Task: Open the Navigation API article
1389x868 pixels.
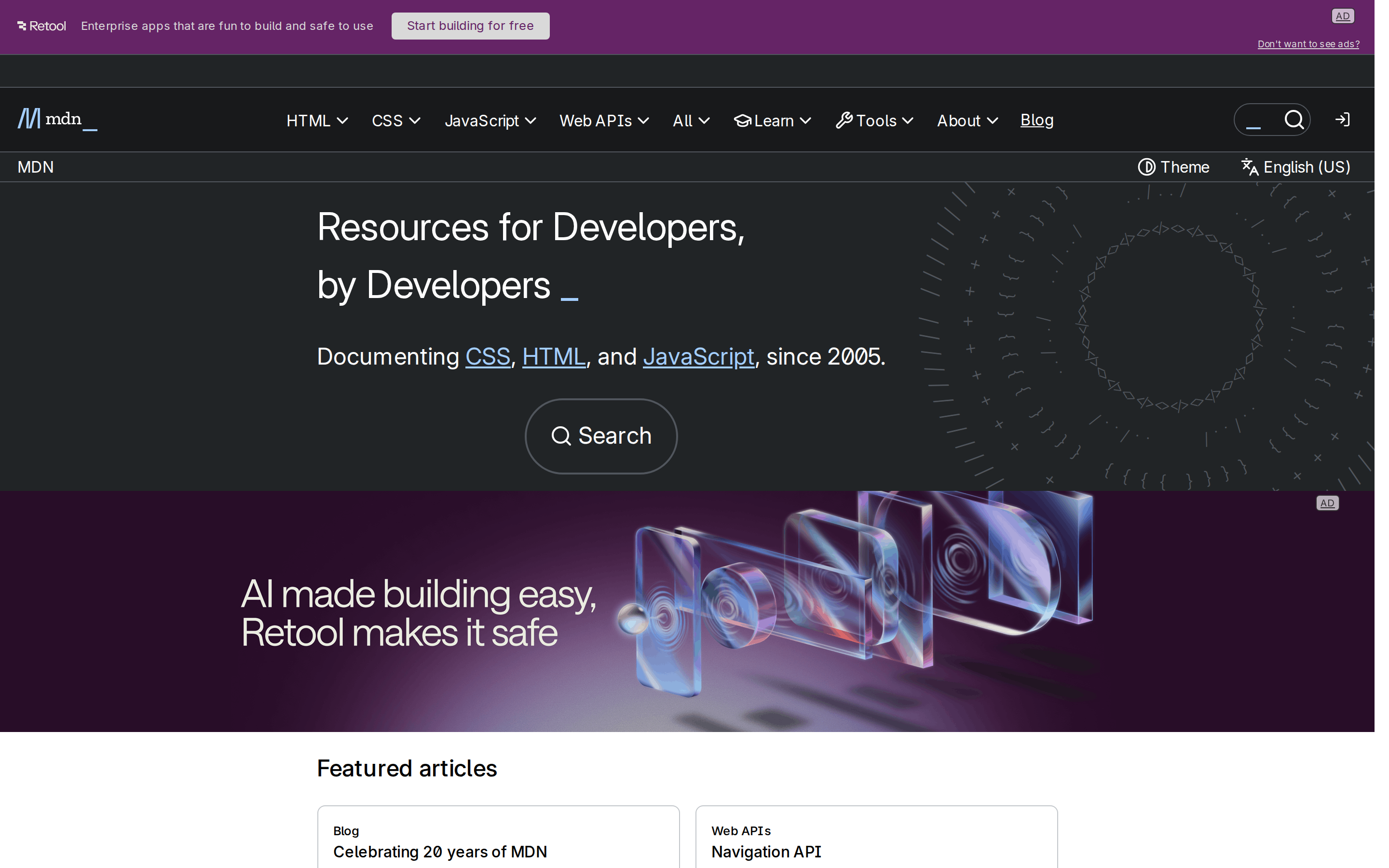Action: point(766,851)
